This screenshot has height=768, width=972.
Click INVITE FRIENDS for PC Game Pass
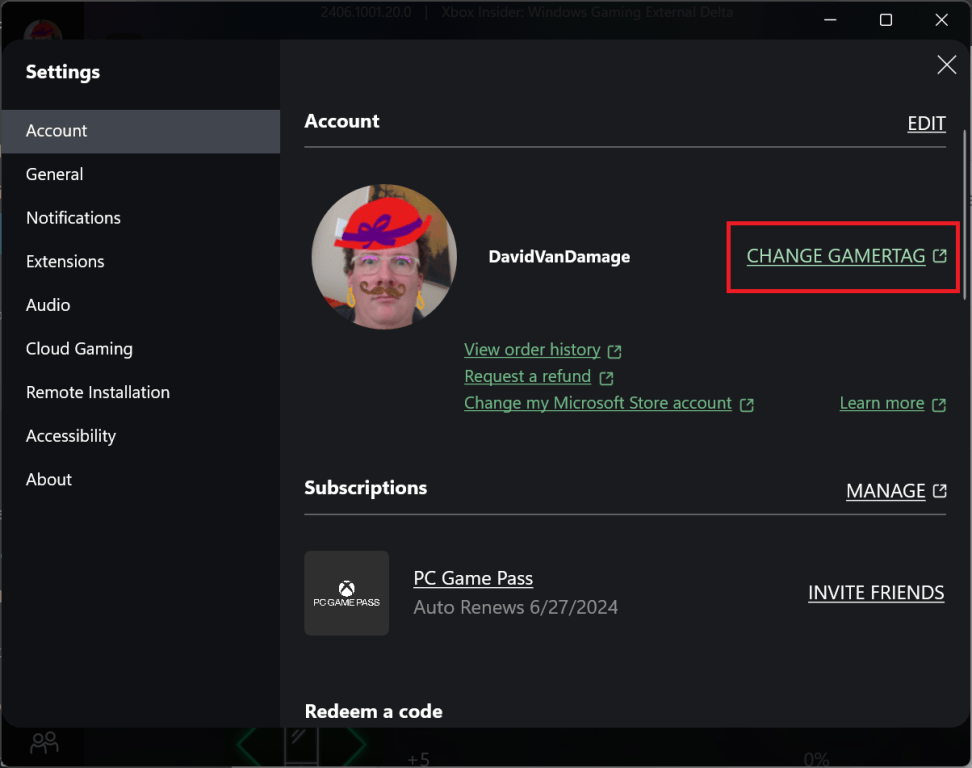[876, 592]
